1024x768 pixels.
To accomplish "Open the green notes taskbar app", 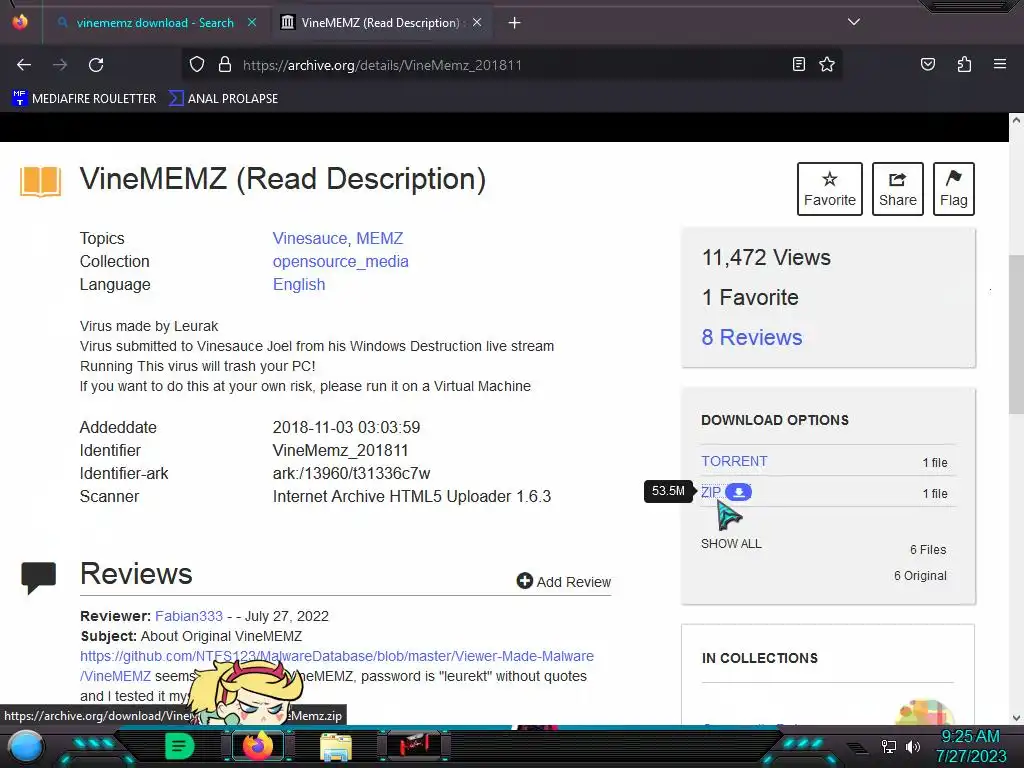I will click(179, 746).
